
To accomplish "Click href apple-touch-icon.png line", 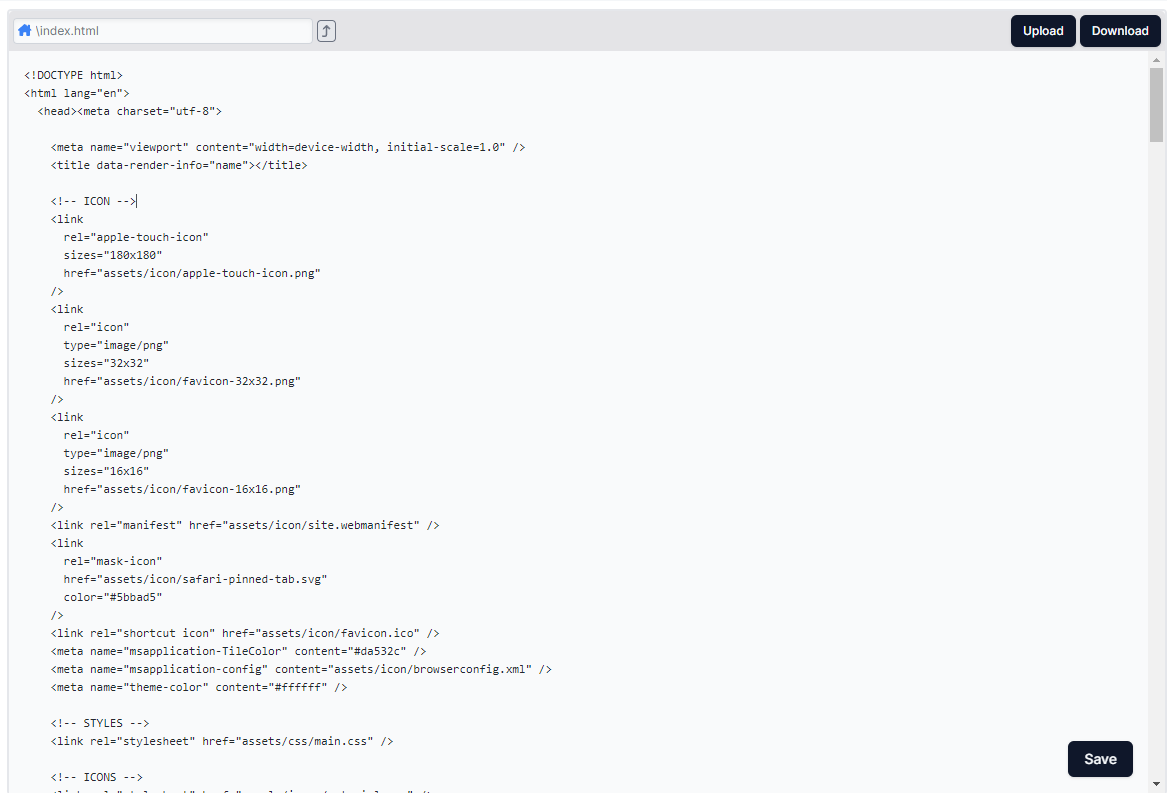I will (x=192, y=273).
